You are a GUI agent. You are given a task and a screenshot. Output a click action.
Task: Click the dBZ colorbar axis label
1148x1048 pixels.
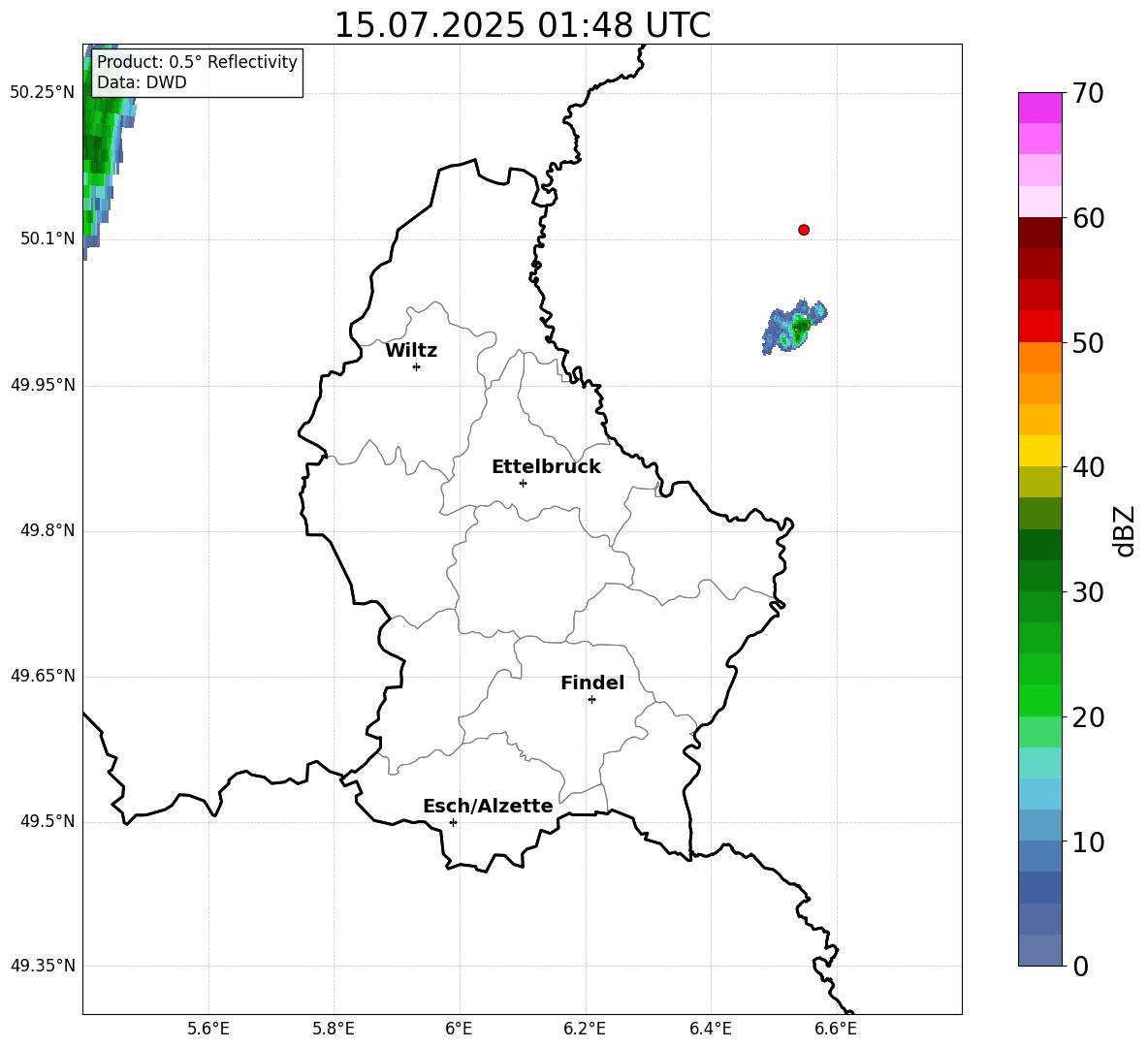(1124, 530)
